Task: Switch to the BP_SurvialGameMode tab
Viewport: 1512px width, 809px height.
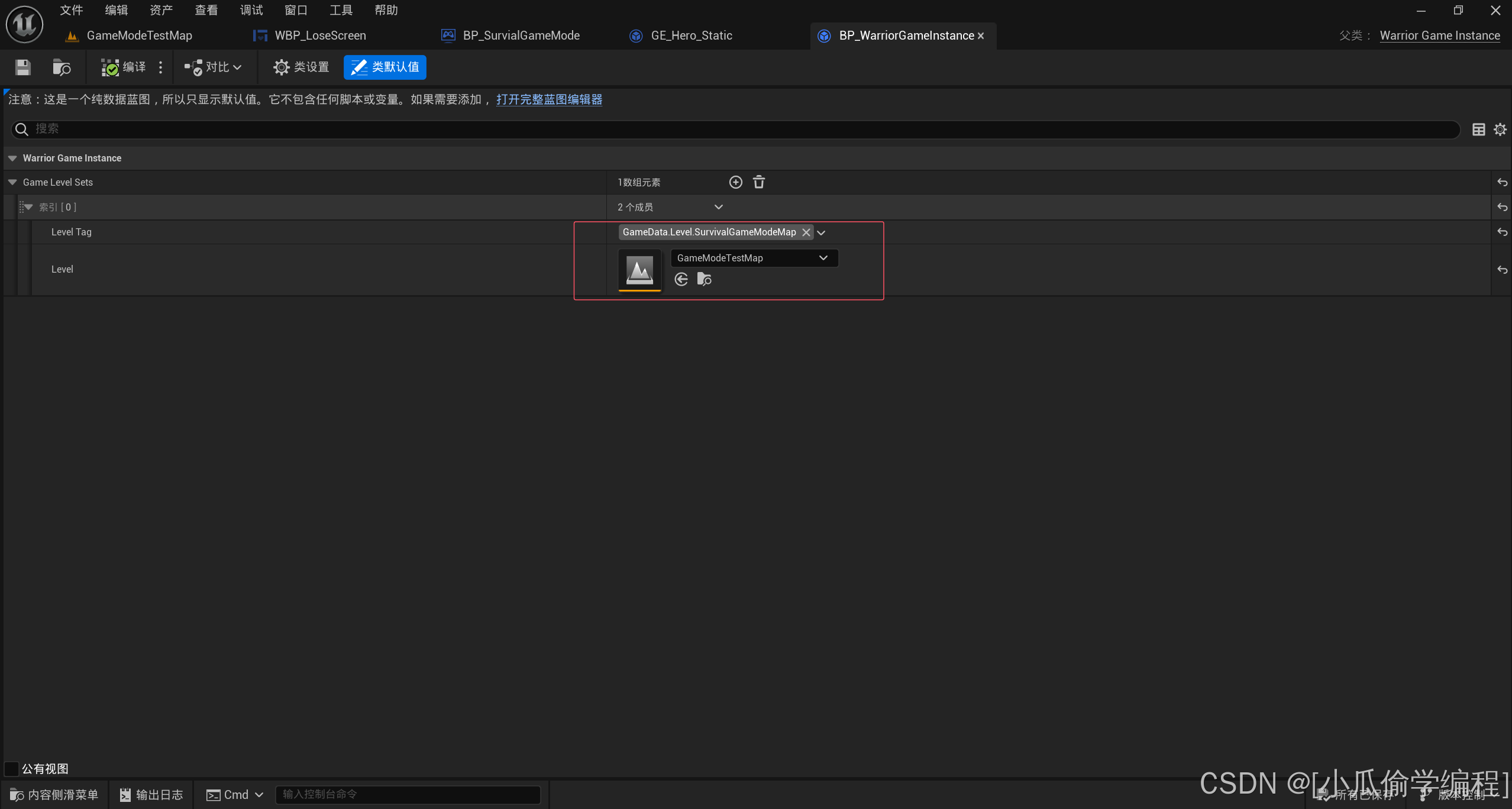Action: tap(521, 35)
